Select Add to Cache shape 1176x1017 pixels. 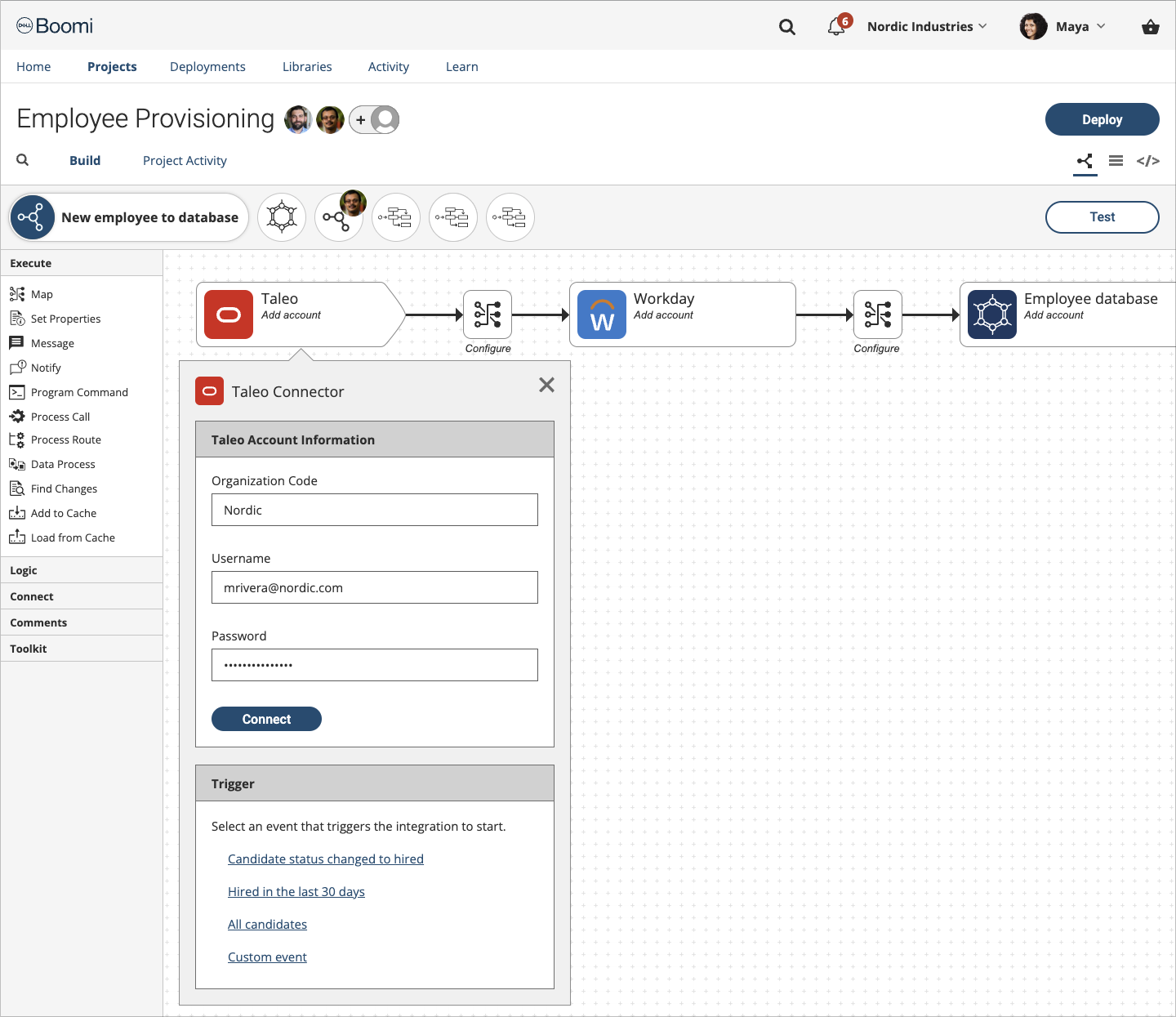coord(53,513)
